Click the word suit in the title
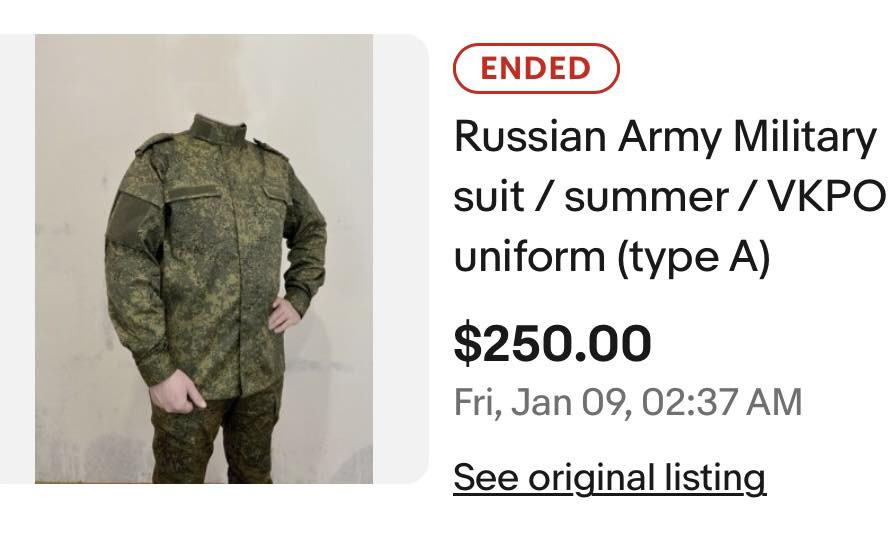Image resolution: width=889 pixels, height=537 pixels. tap(487, 197)
